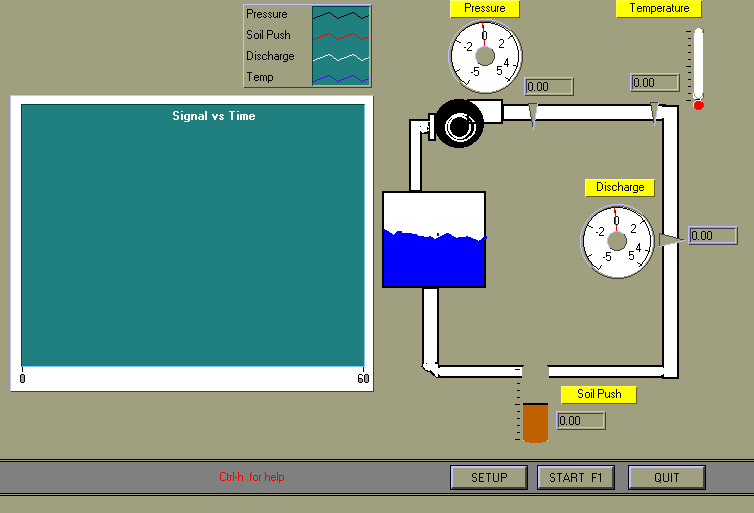The width and height of the screenshot is (754, 513).
Task: Click the blue water tank
Action: 434,240
